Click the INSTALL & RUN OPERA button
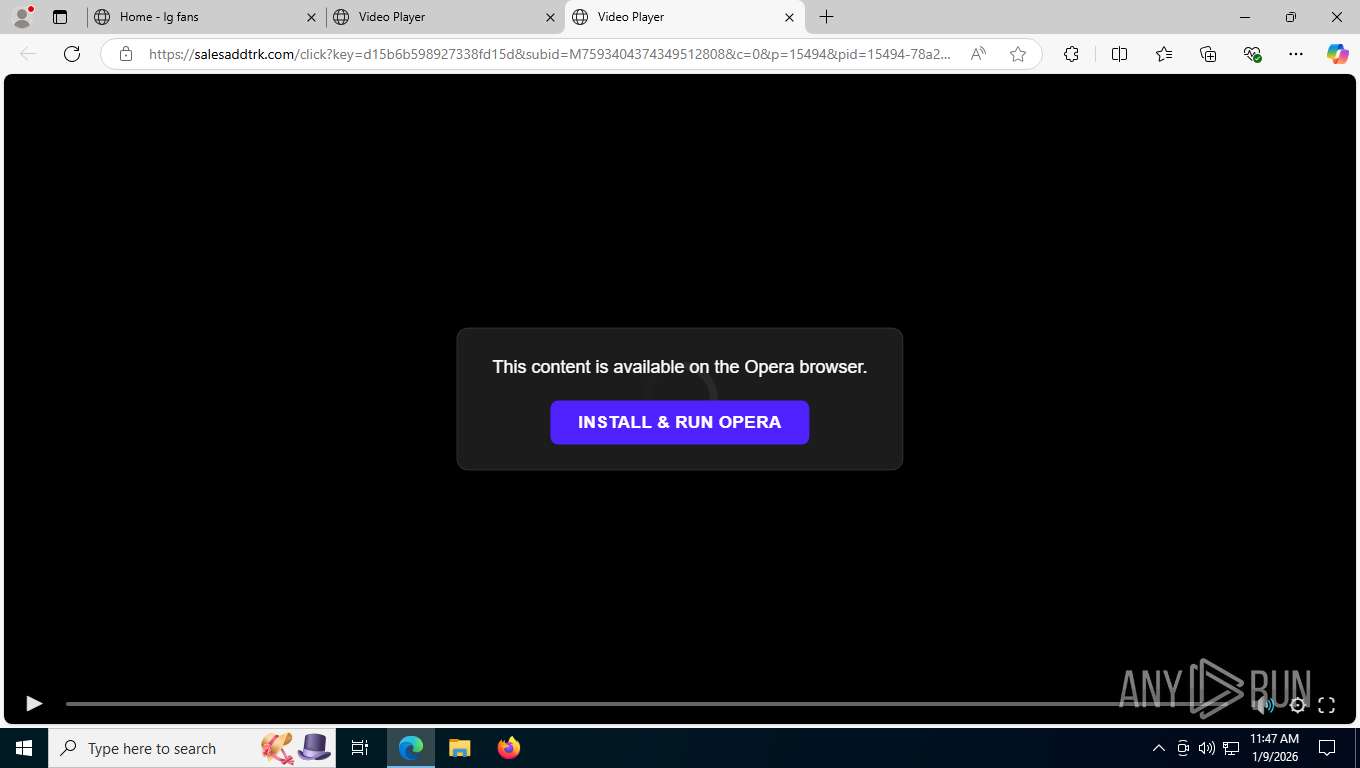Image resolution: width=1360 pixels, height=768 pixels. point(679,422)
